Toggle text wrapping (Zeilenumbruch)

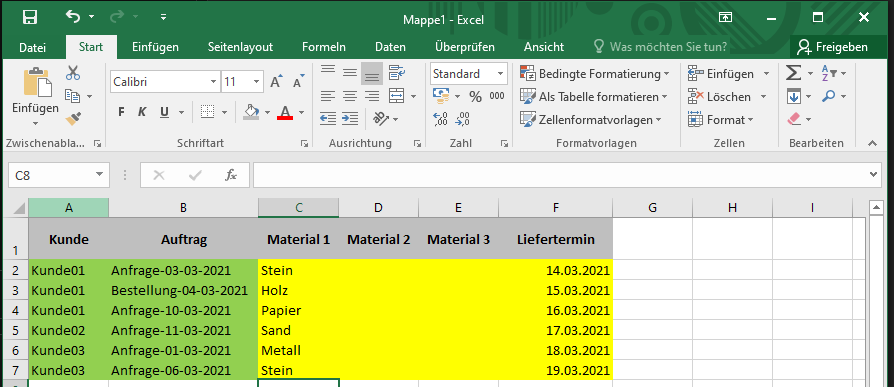(397, 72)
